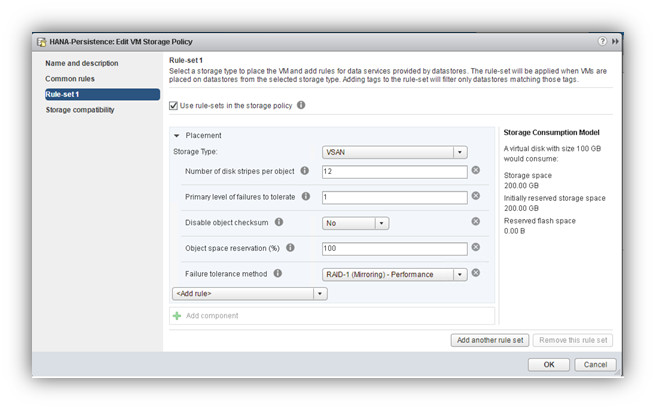Click Add another rule set button
The height and width of the screenshot is (410, 656).
click(490, 340)
